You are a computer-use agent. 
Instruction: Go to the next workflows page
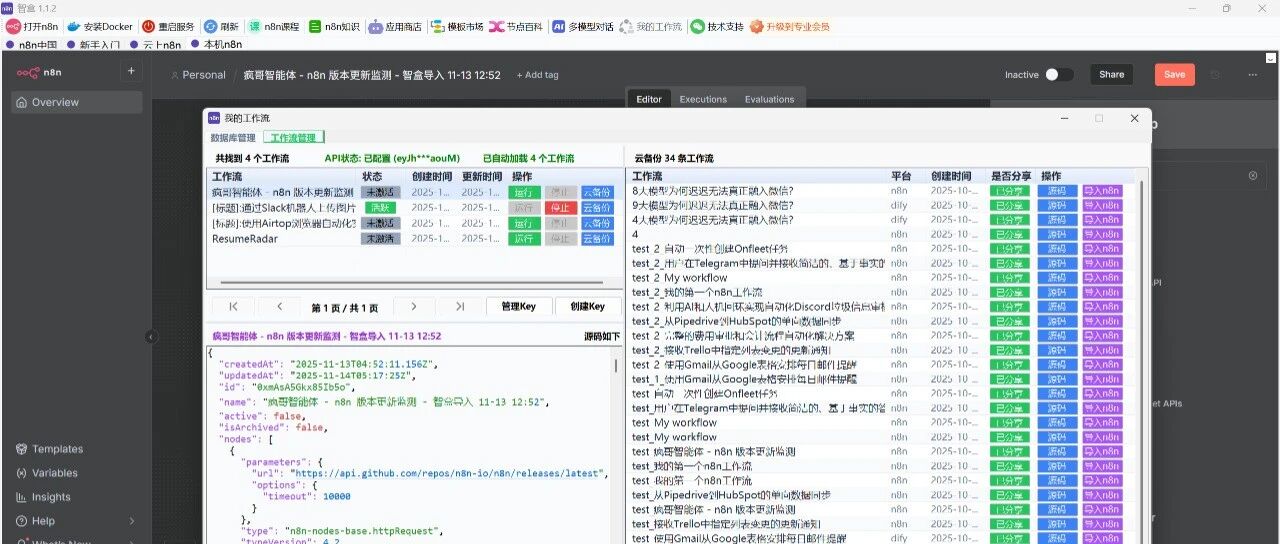[413, 306]
